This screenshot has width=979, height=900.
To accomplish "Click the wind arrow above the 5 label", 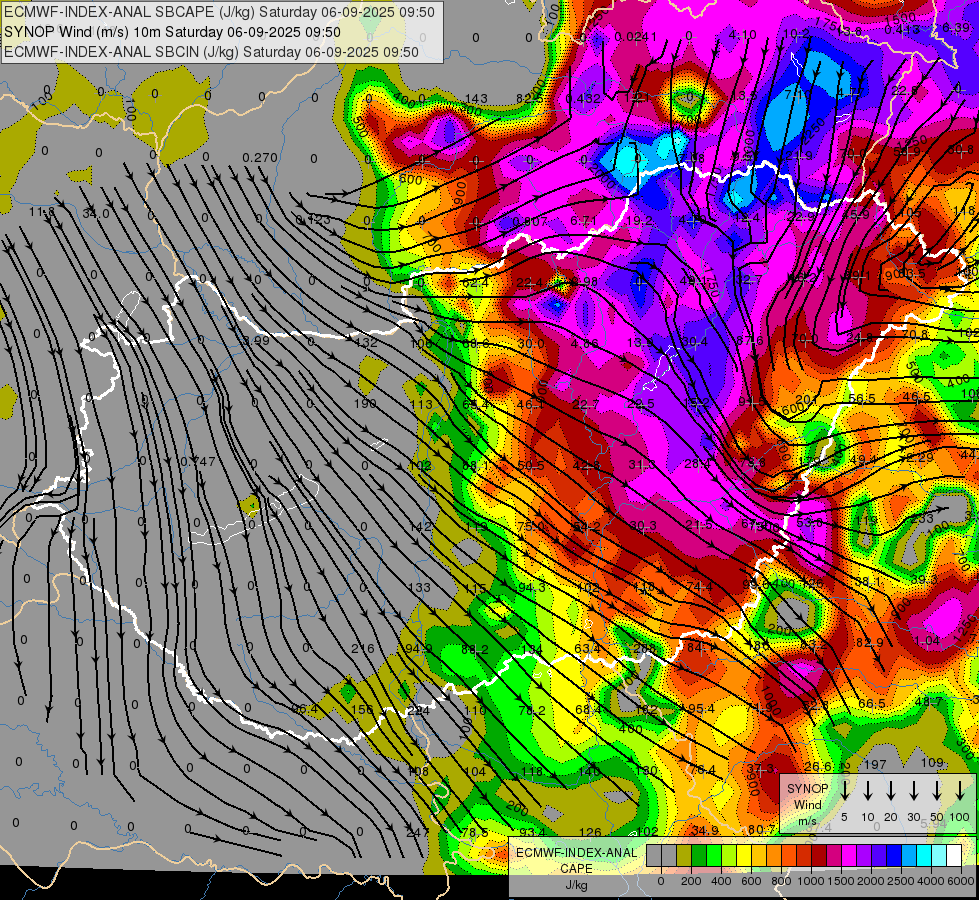I will click(845, 790).
